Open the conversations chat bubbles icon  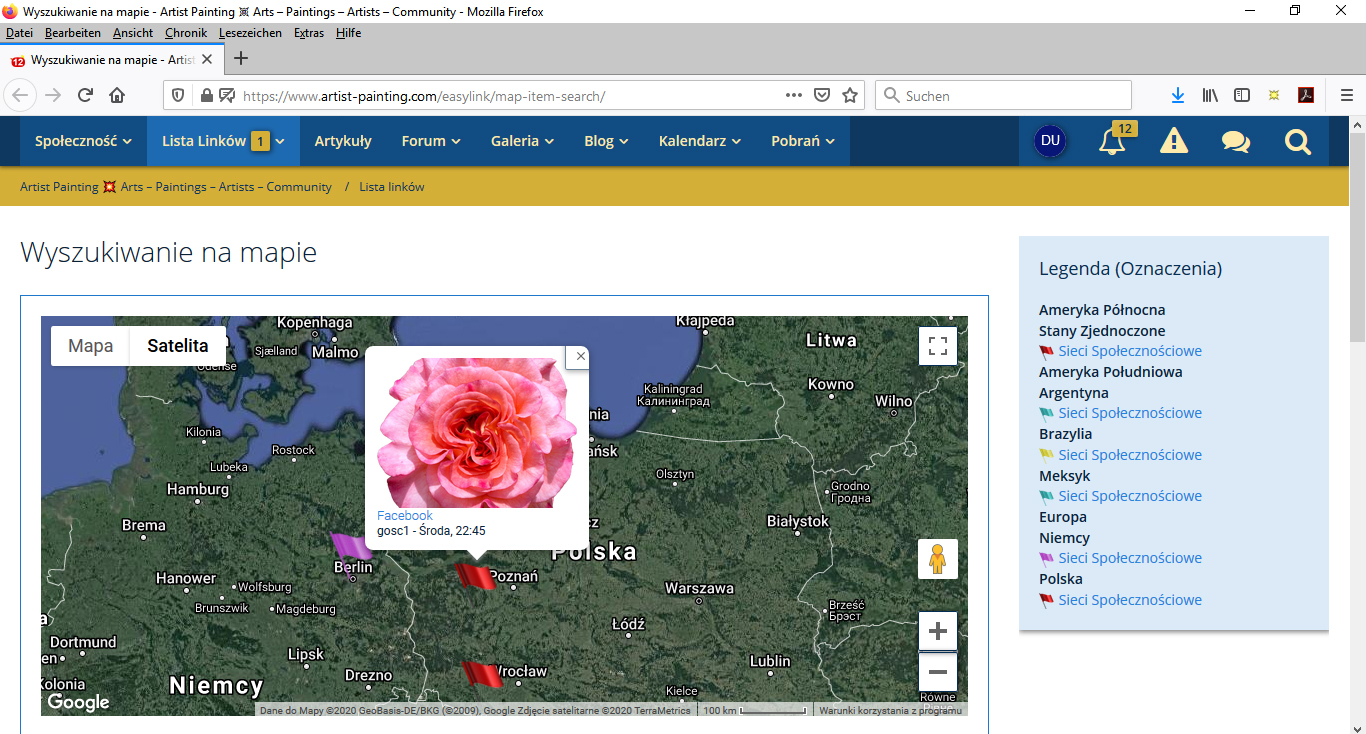[x=1235, y=142]
